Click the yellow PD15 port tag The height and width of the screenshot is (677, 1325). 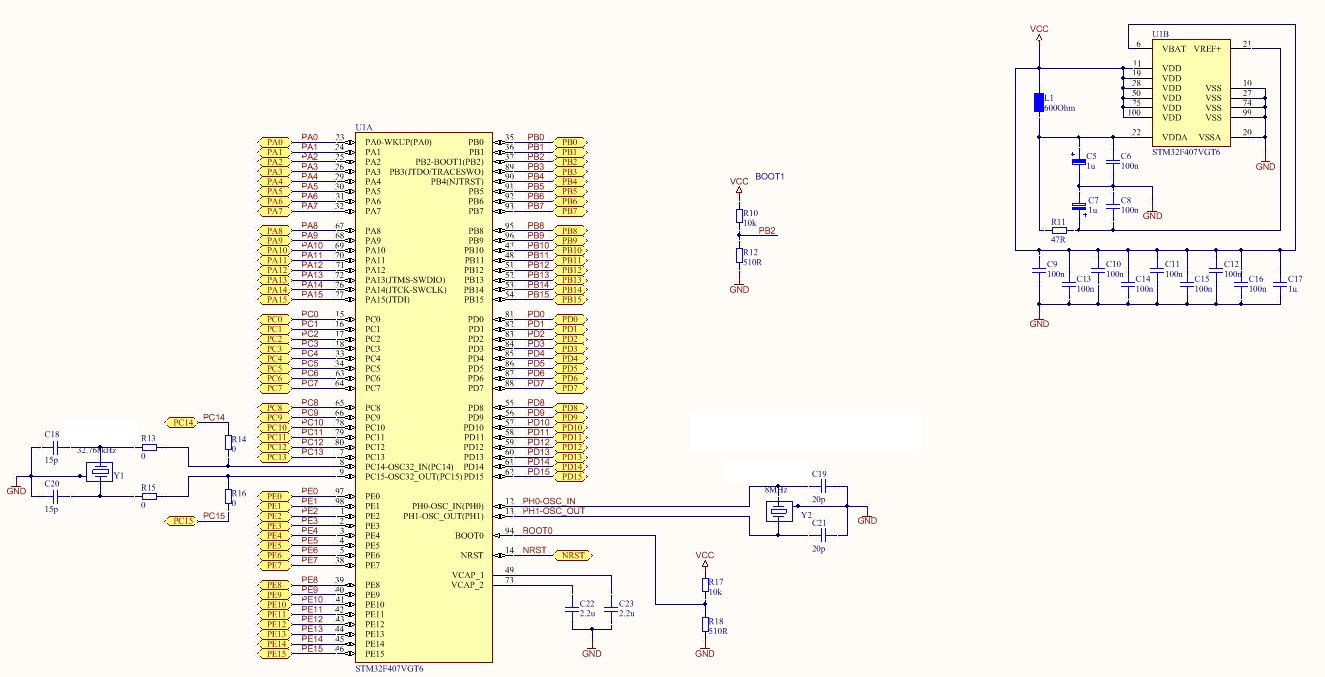tap(569, 477)
